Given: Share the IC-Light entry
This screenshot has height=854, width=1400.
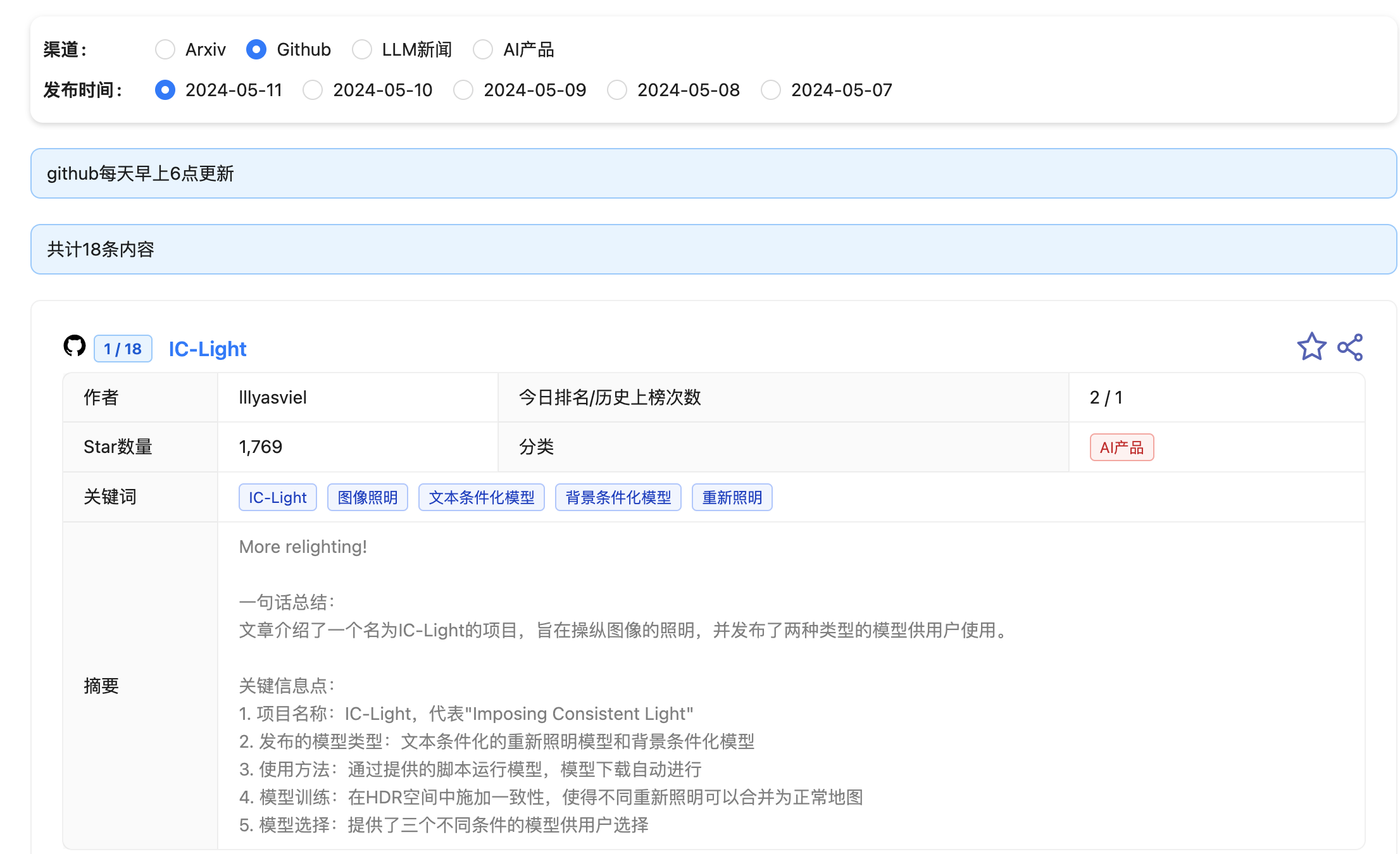Looking at the screenshot, I should [x=1350, y=347].
